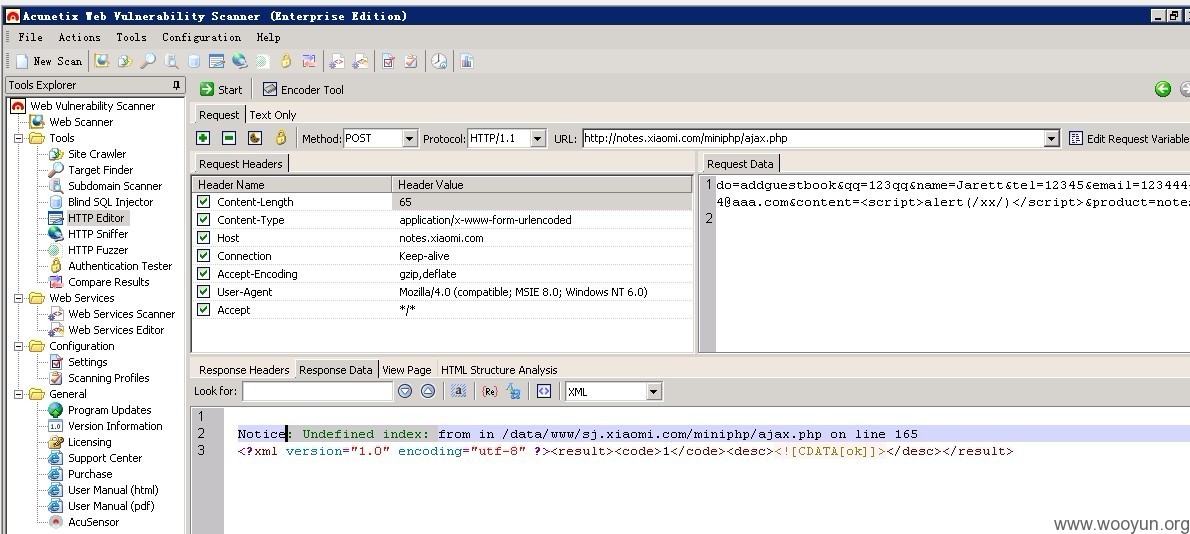Open Scanning Profiles in the tree
The image size is (1190, 534).
(x=109, y=378)
